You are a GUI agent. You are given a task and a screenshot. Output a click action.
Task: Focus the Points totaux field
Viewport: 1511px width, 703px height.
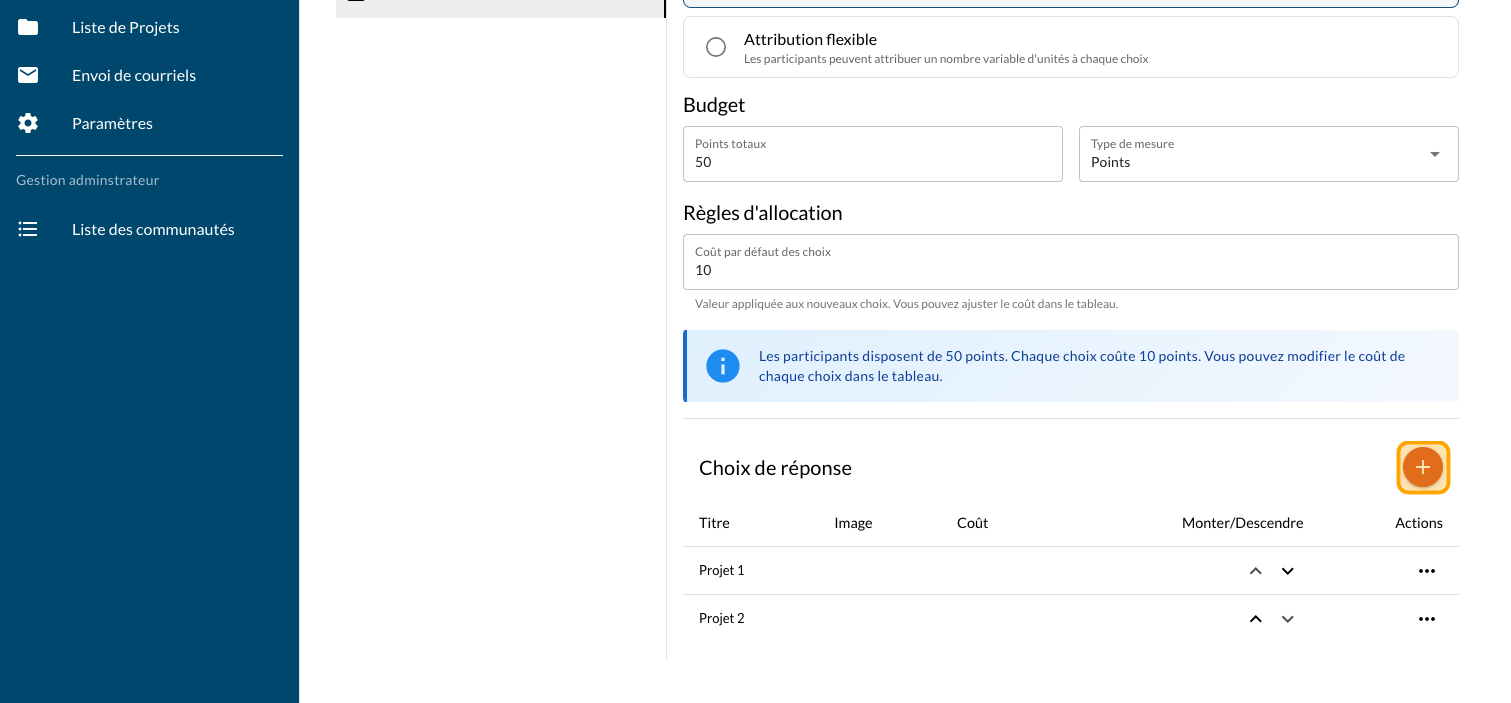tap(872, 161)
